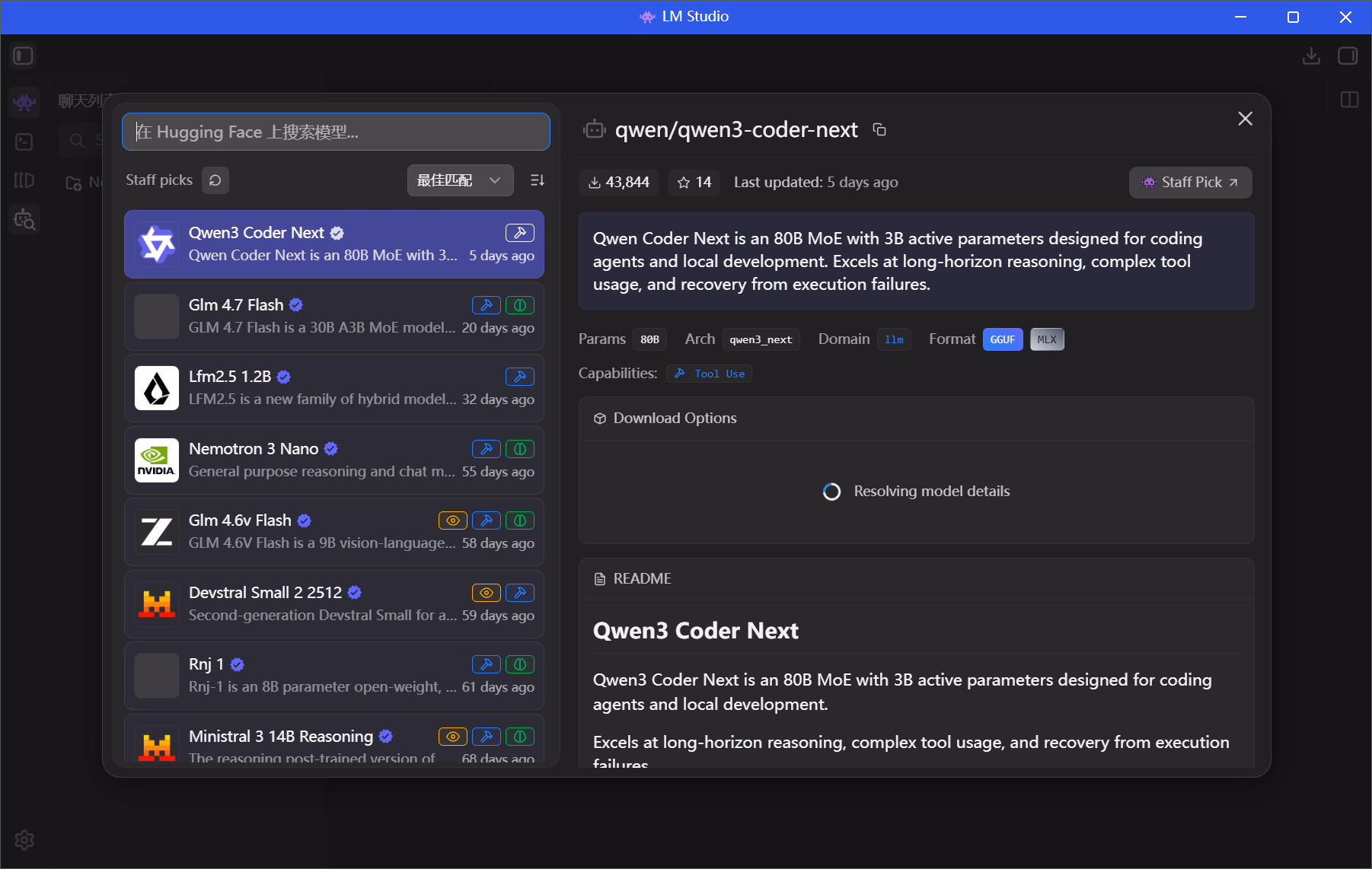Open the 最佳匹配 sort dropdown
Screen dimensions: 1372x869
[460, 180]
